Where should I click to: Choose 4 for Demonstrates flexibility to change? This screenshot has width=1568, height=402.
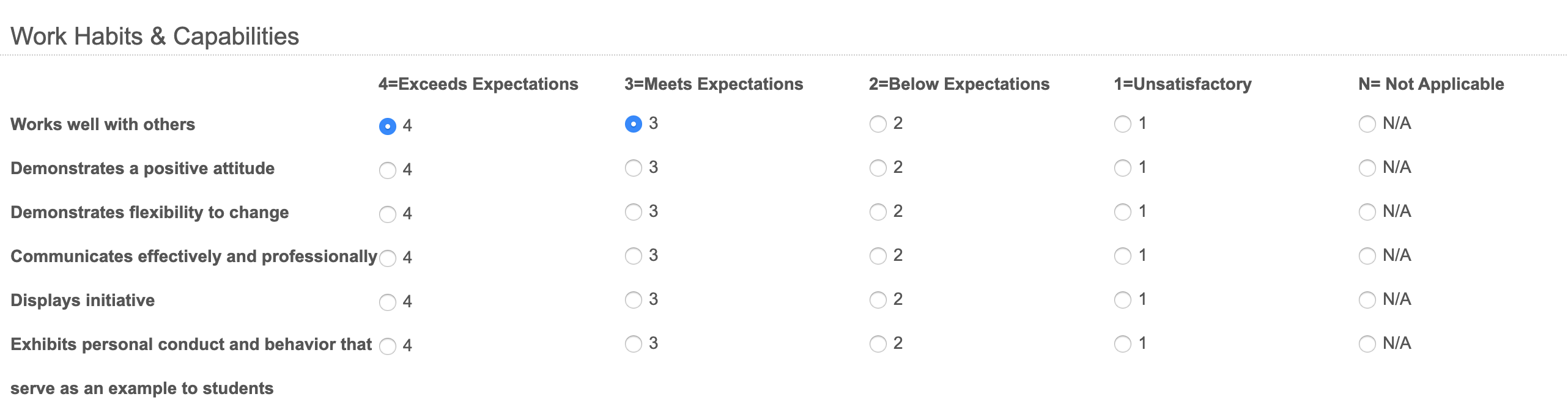pyautogui.click(x=388, y=214)
